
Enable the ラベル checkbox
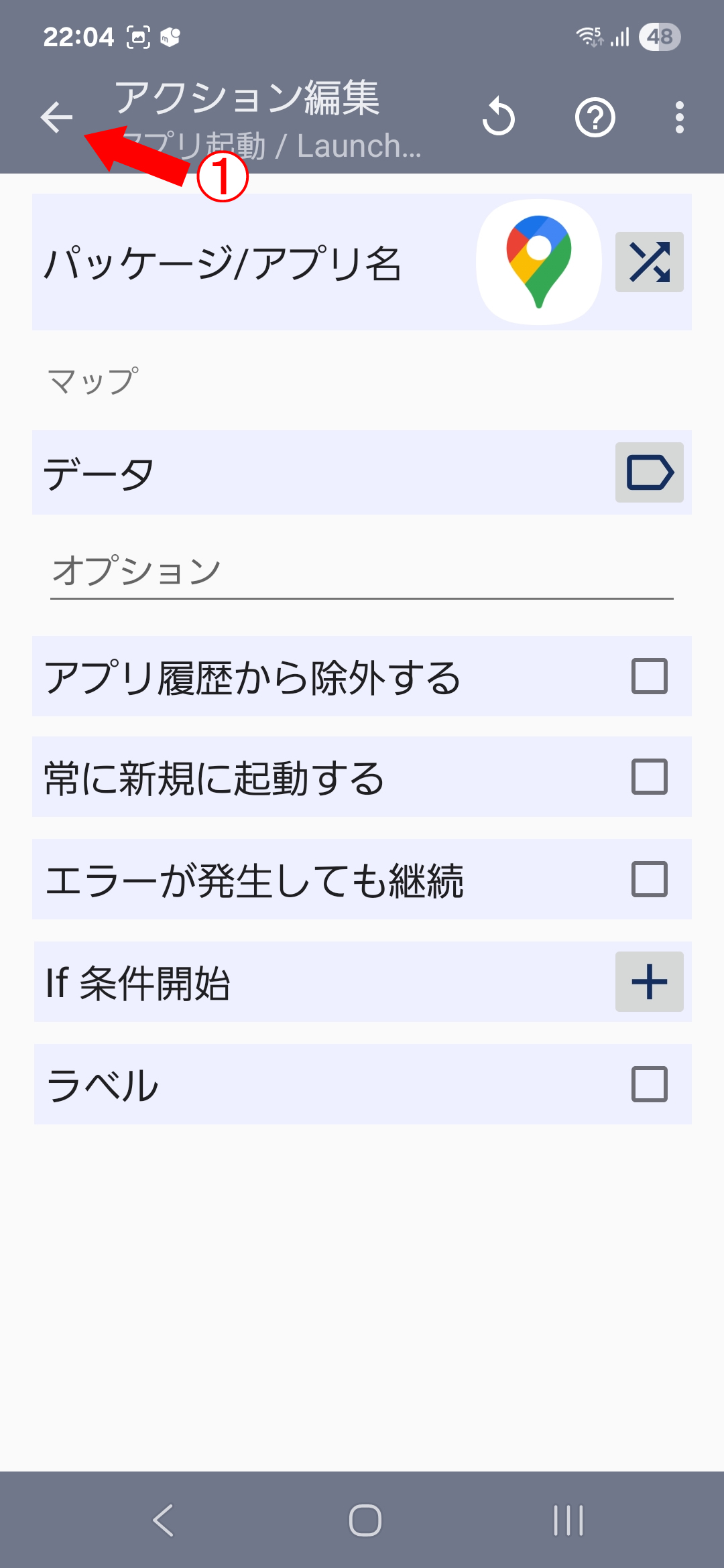tap(649, 1084)
